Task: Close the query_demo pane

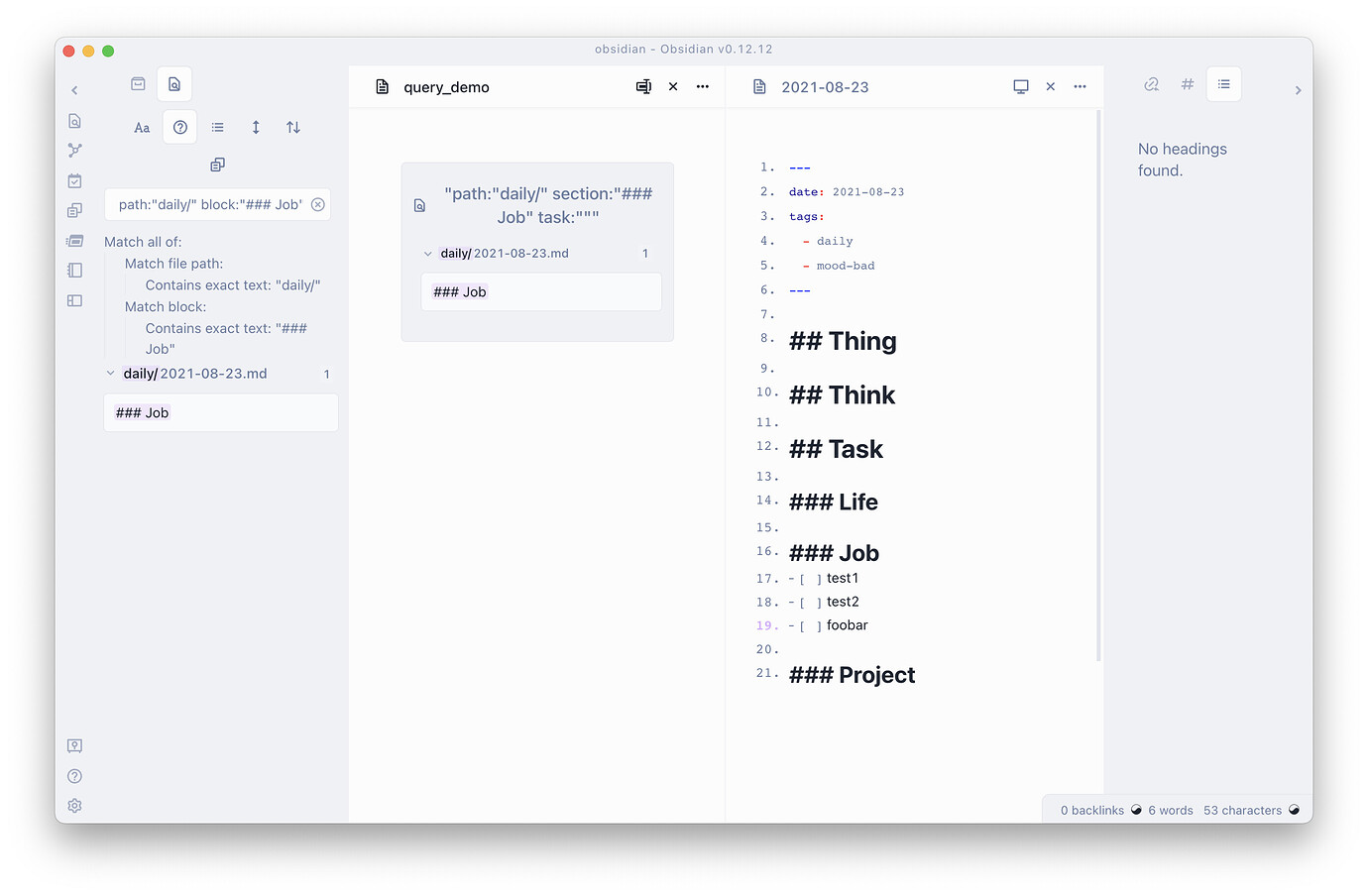Action: coord(673,87)
